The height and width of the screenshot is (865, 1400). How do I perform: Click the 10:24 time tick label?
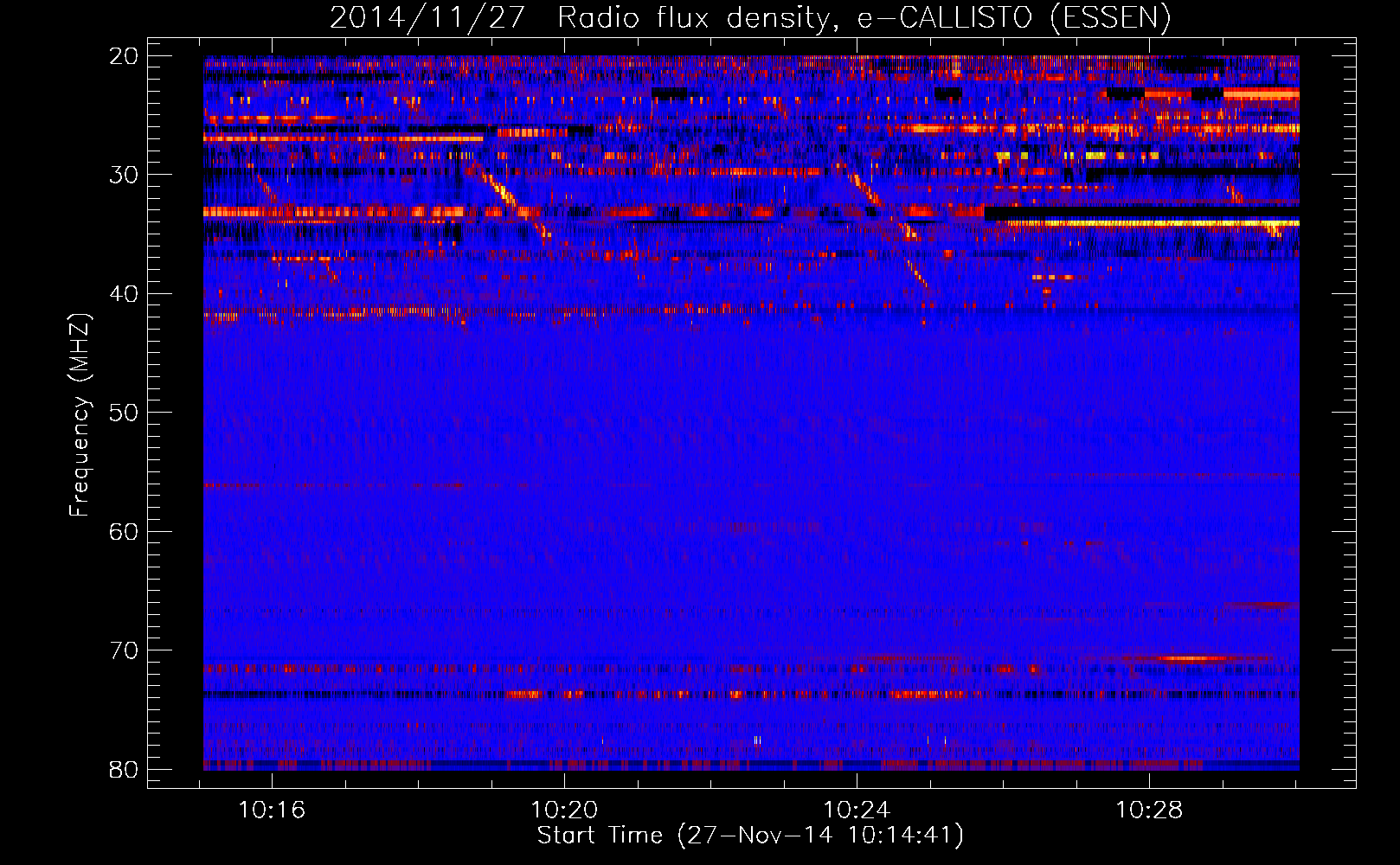pos(857,811)
